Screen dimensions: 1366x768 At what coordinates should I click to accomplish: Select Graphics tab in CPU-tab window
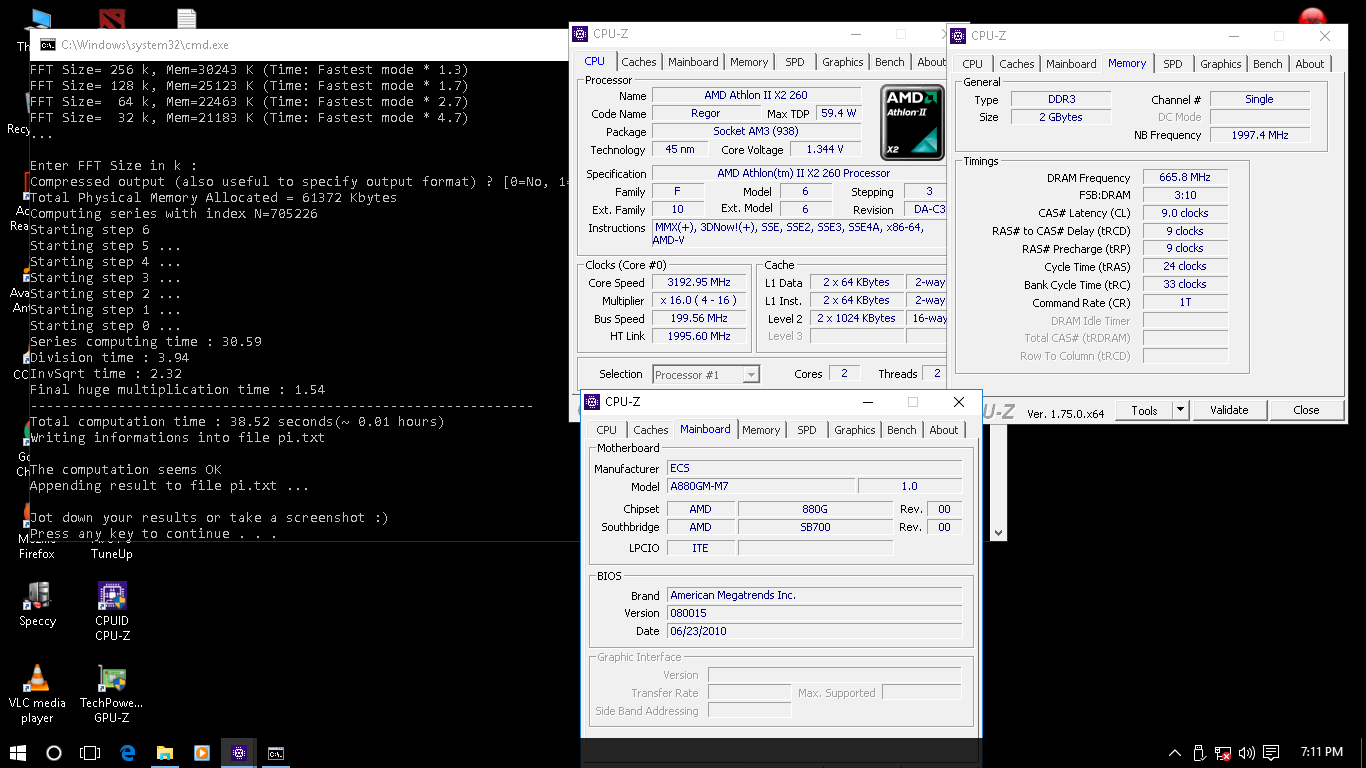[843, 62]
